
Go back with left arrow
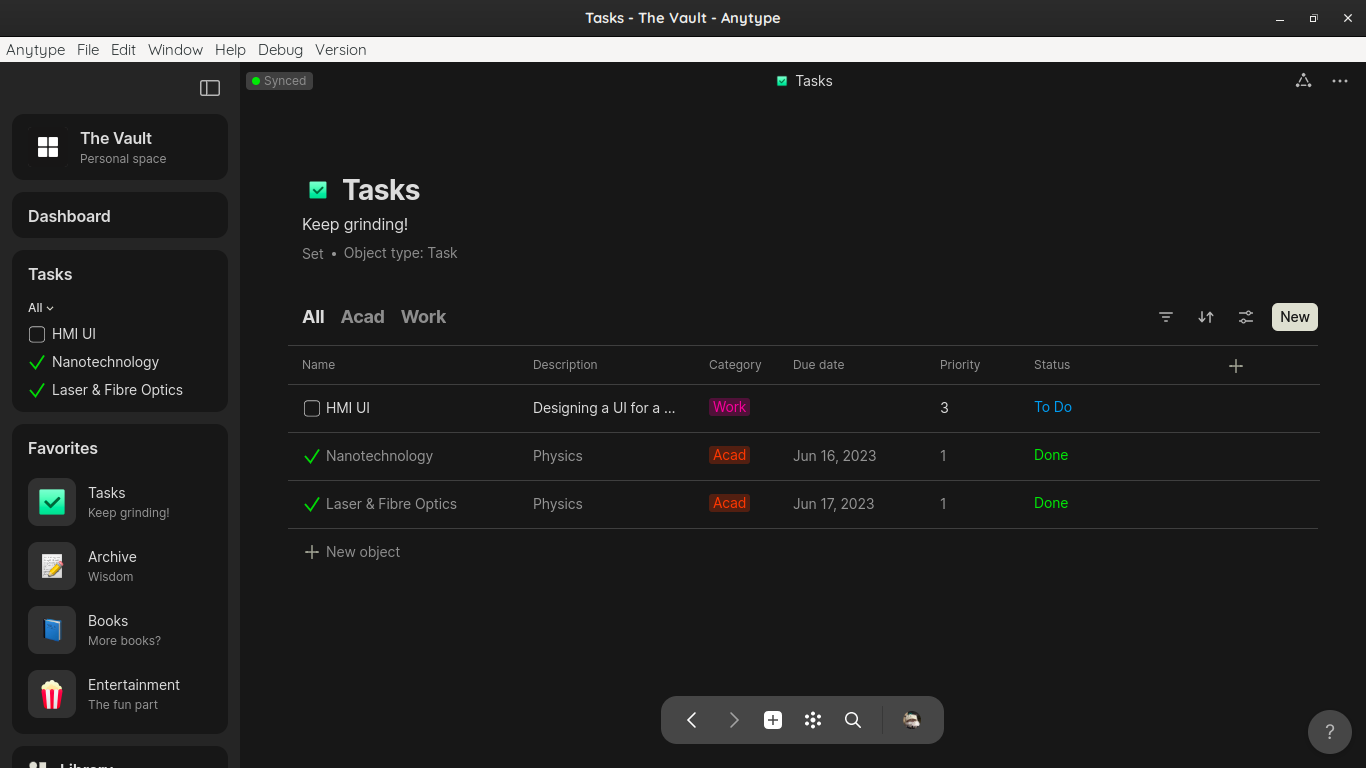click(692, 720)
